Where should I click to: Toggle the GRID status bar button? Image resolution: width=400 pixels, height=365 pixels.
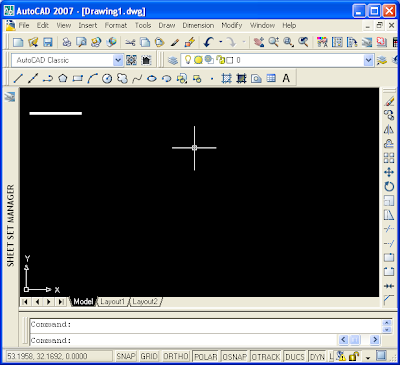pos(149,356)
